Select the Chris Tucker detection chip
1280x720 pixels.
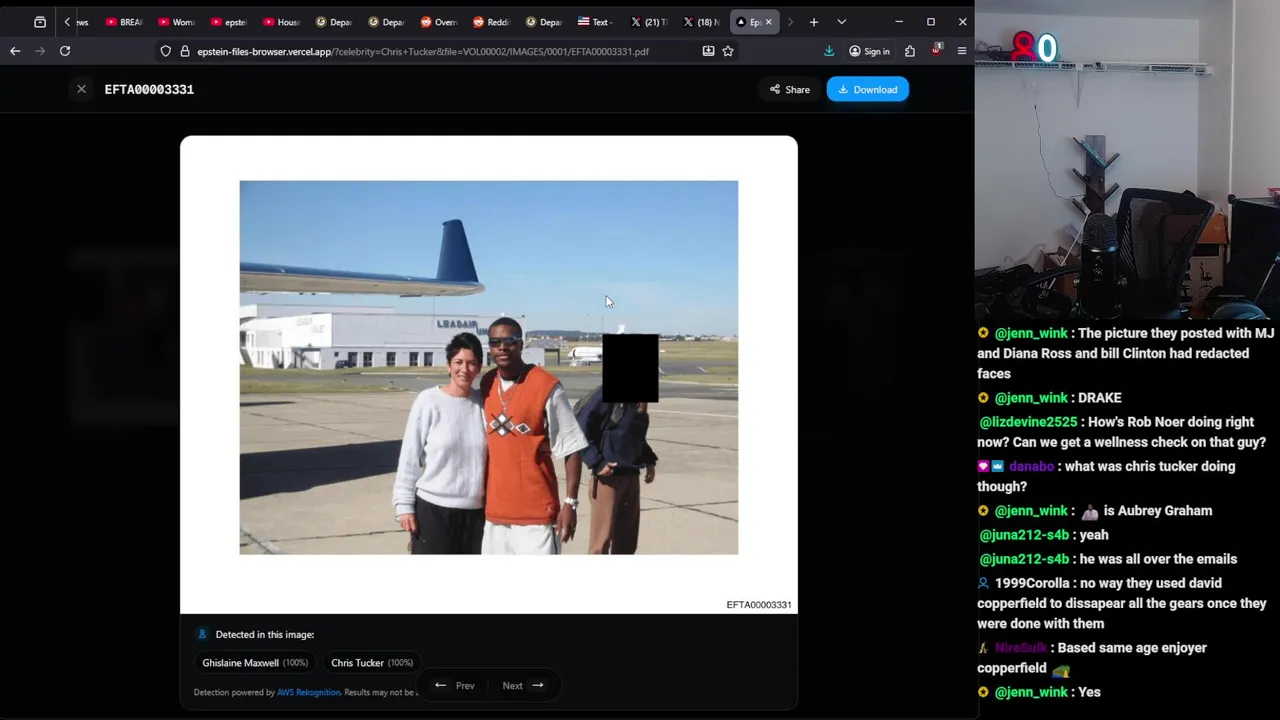point(372,662)
